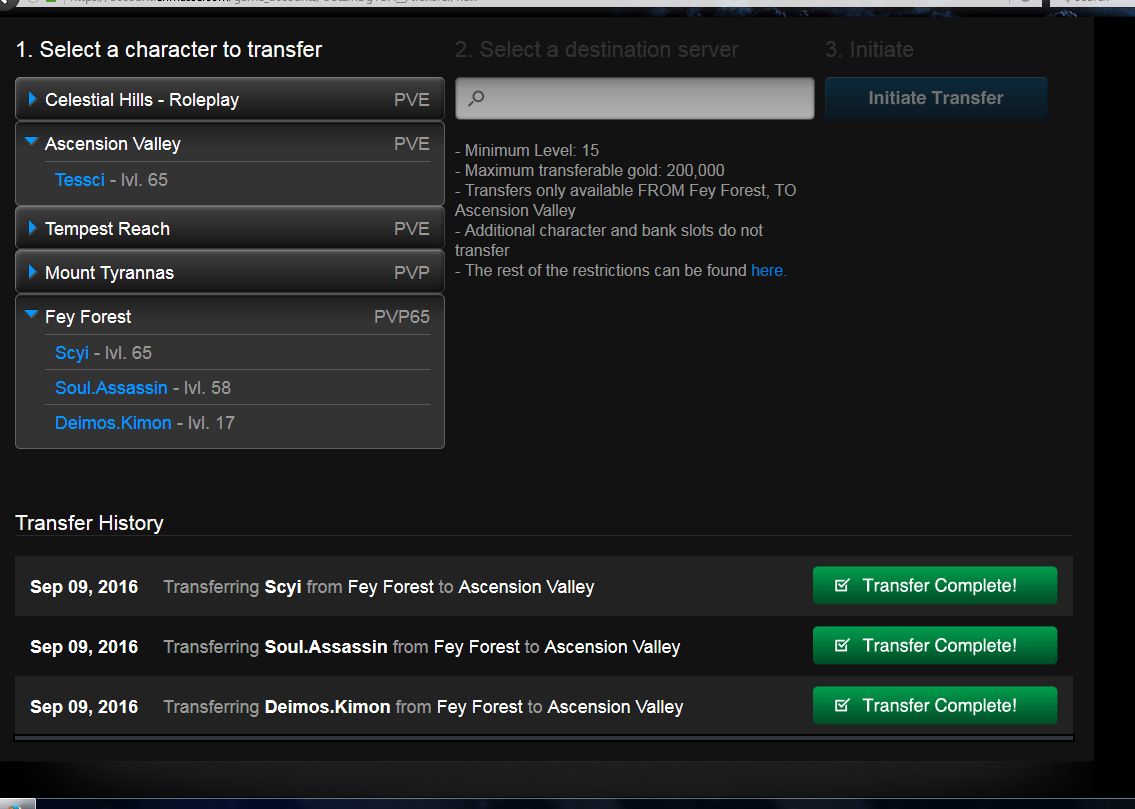Click the checkmark icon in Deimos.Kimon's transfer row
This screenshot has height=809, width=1135.
point(842,706)
